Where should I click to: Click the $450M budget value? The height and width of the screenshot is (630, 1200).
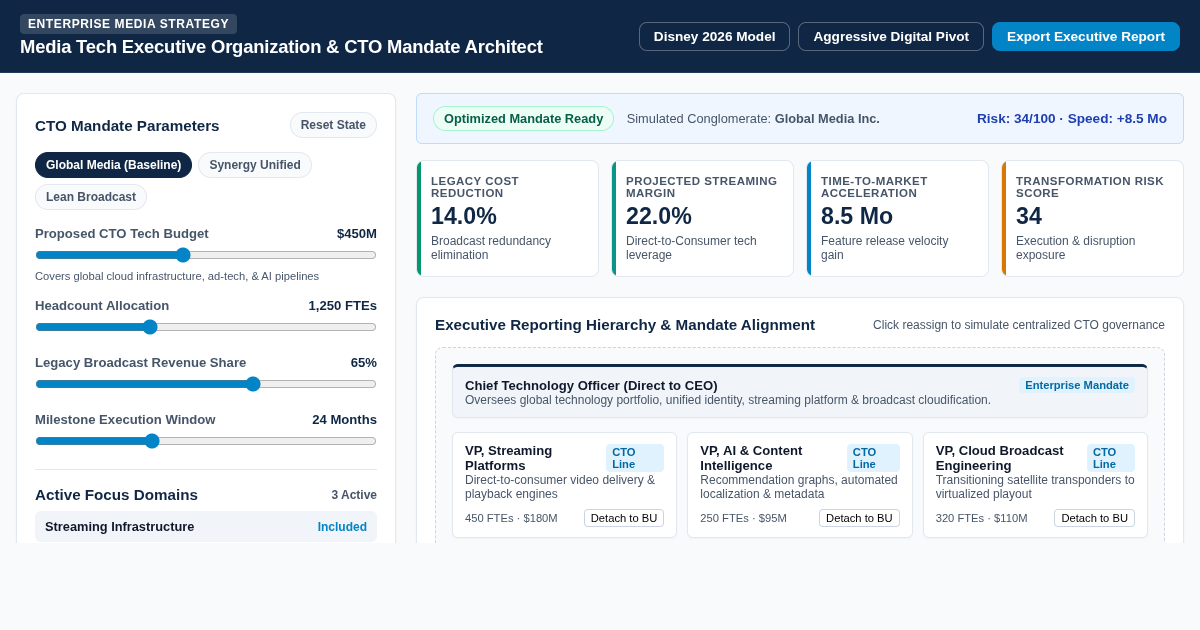pyautogui.click(x=357, y=233)
